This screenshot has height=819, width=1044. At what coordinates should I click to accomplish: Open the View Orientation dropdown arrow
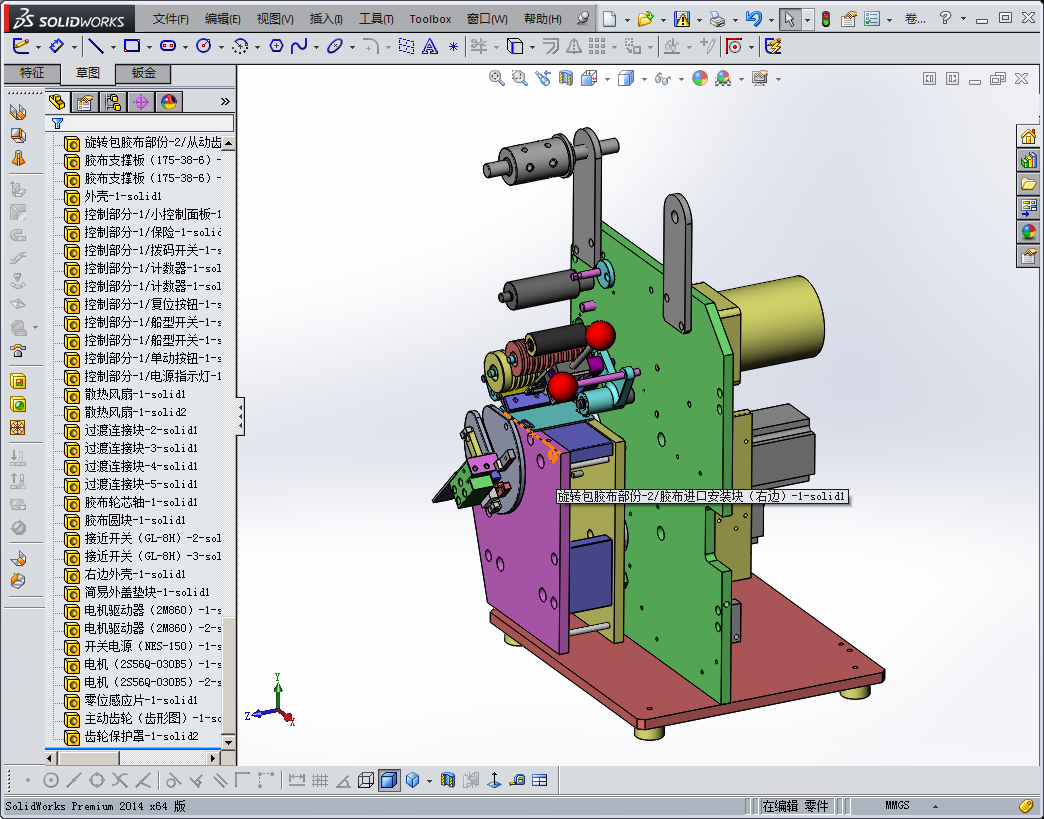[x=607, y=80]
